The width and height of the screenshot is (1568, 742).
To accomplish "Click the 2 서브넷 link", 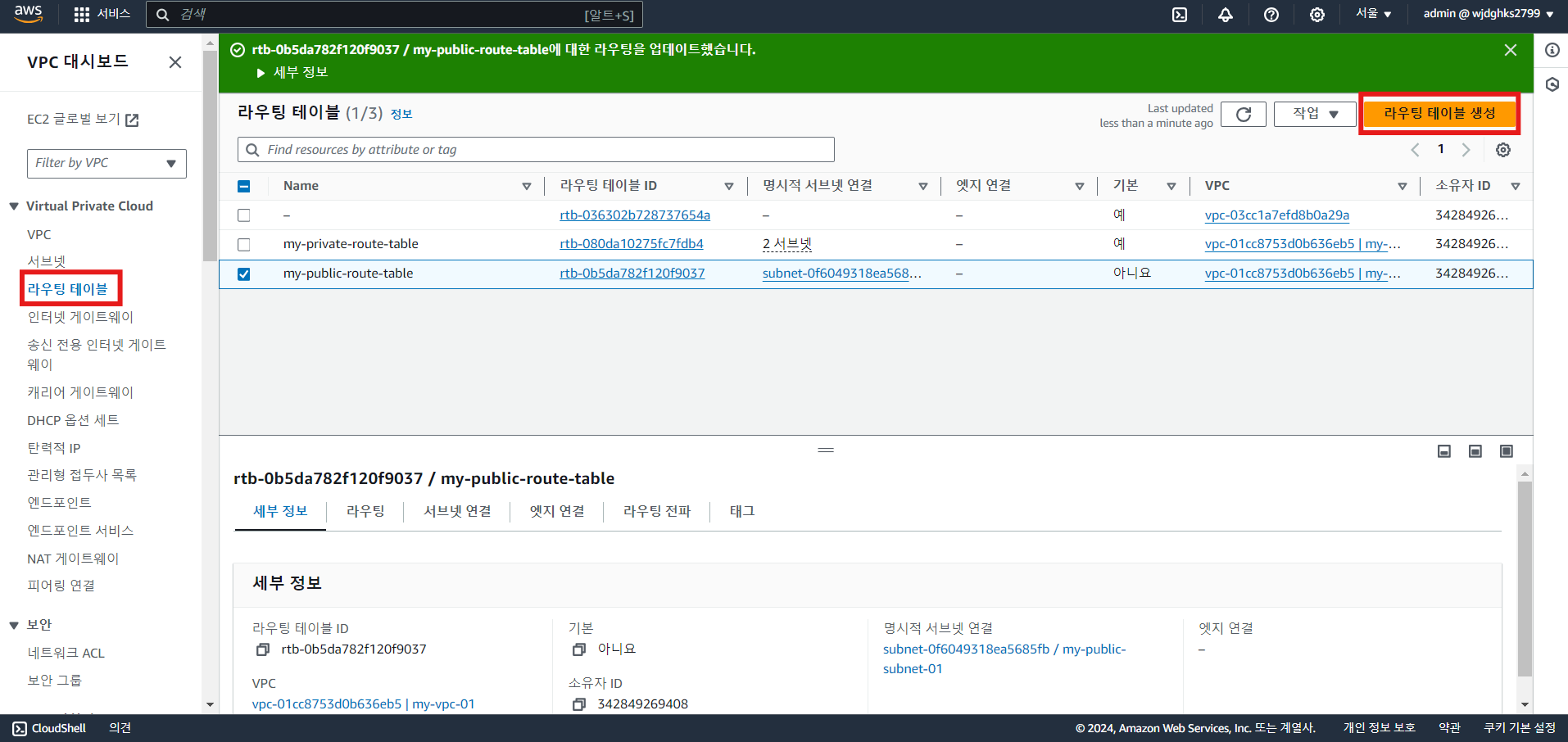I will 787,244.
